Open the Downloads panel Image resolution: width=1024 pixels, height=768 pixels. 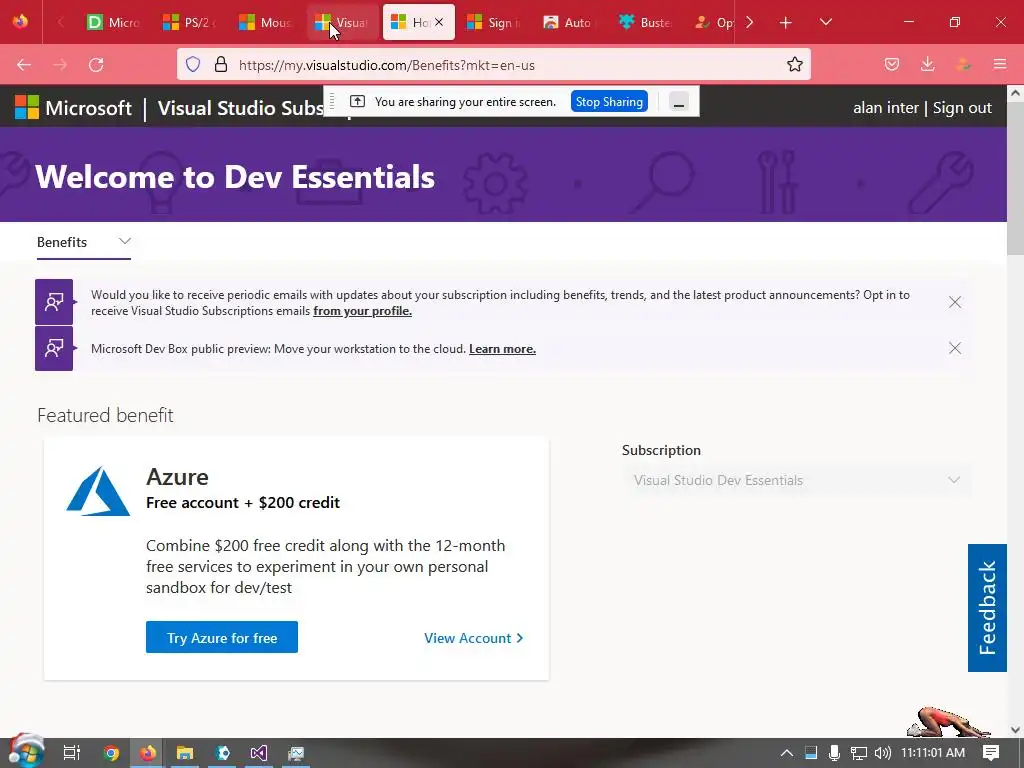pyautogui.click(x=927, y=65)
